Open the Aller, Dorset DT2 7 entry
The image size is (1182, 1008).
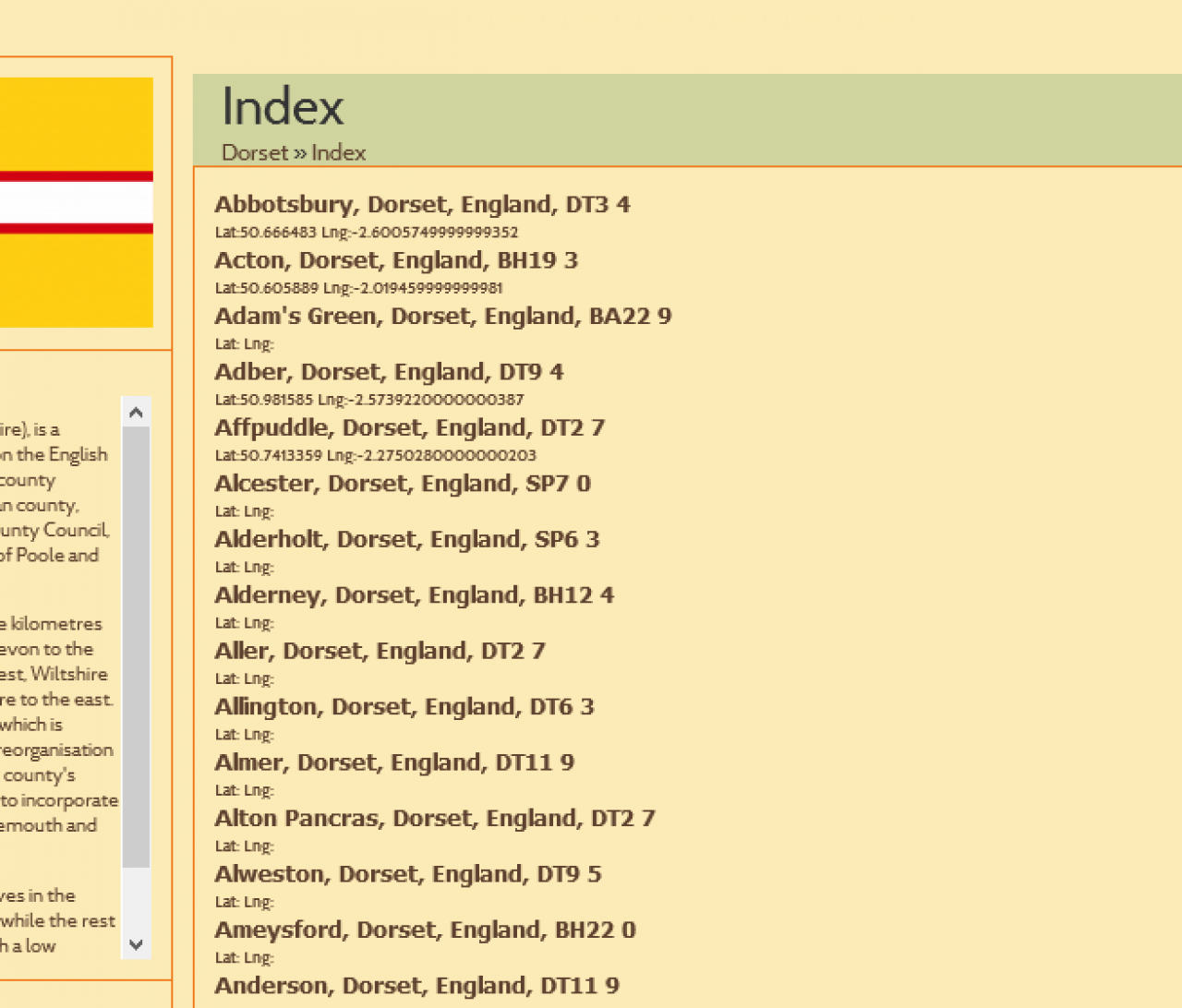tap(380, 651)
